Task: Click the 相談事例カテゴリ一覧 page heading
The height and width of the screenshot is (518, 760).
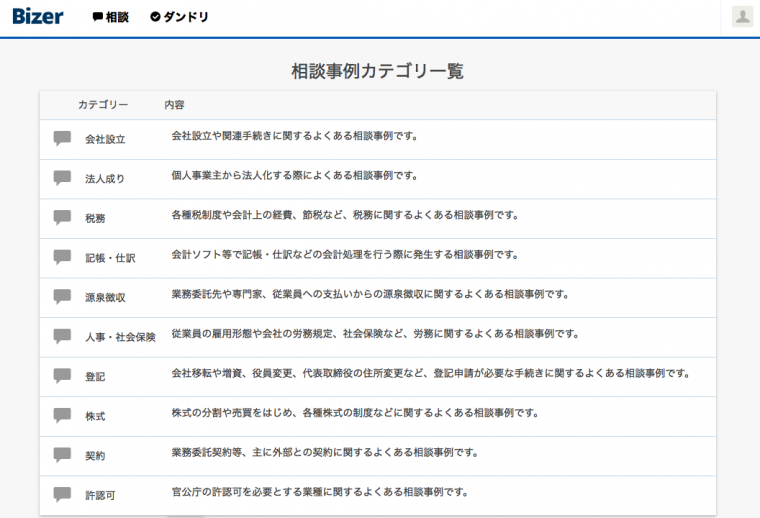Action: (378, 71)
